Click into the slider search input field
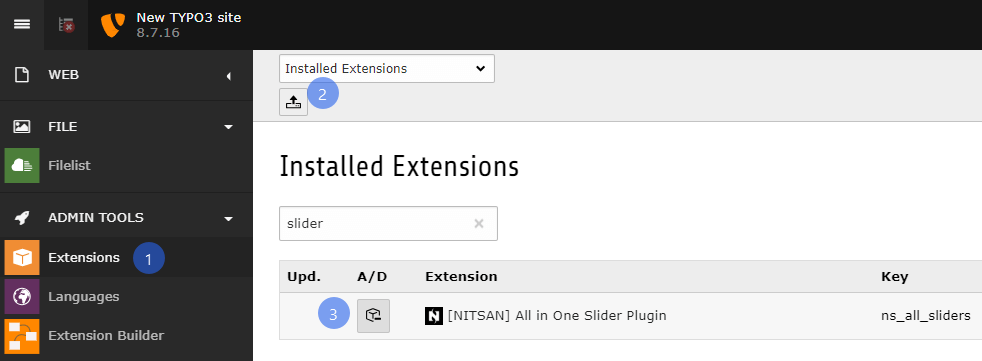This screenshot has width=982, height=361. pyautogui.click(x=376, y=223)
